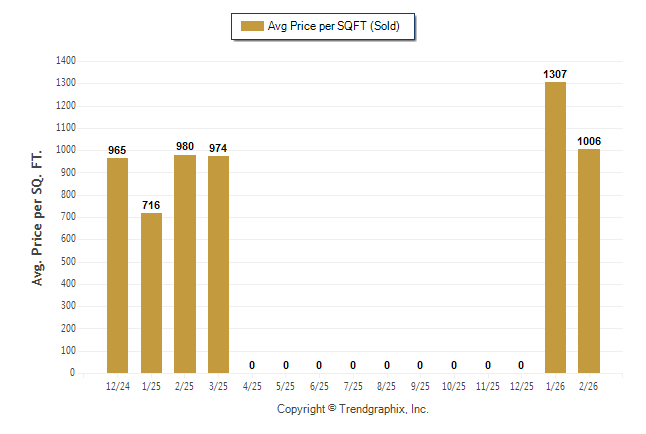
Task: Click the 1307 data label
Action: tap(555, 74)
